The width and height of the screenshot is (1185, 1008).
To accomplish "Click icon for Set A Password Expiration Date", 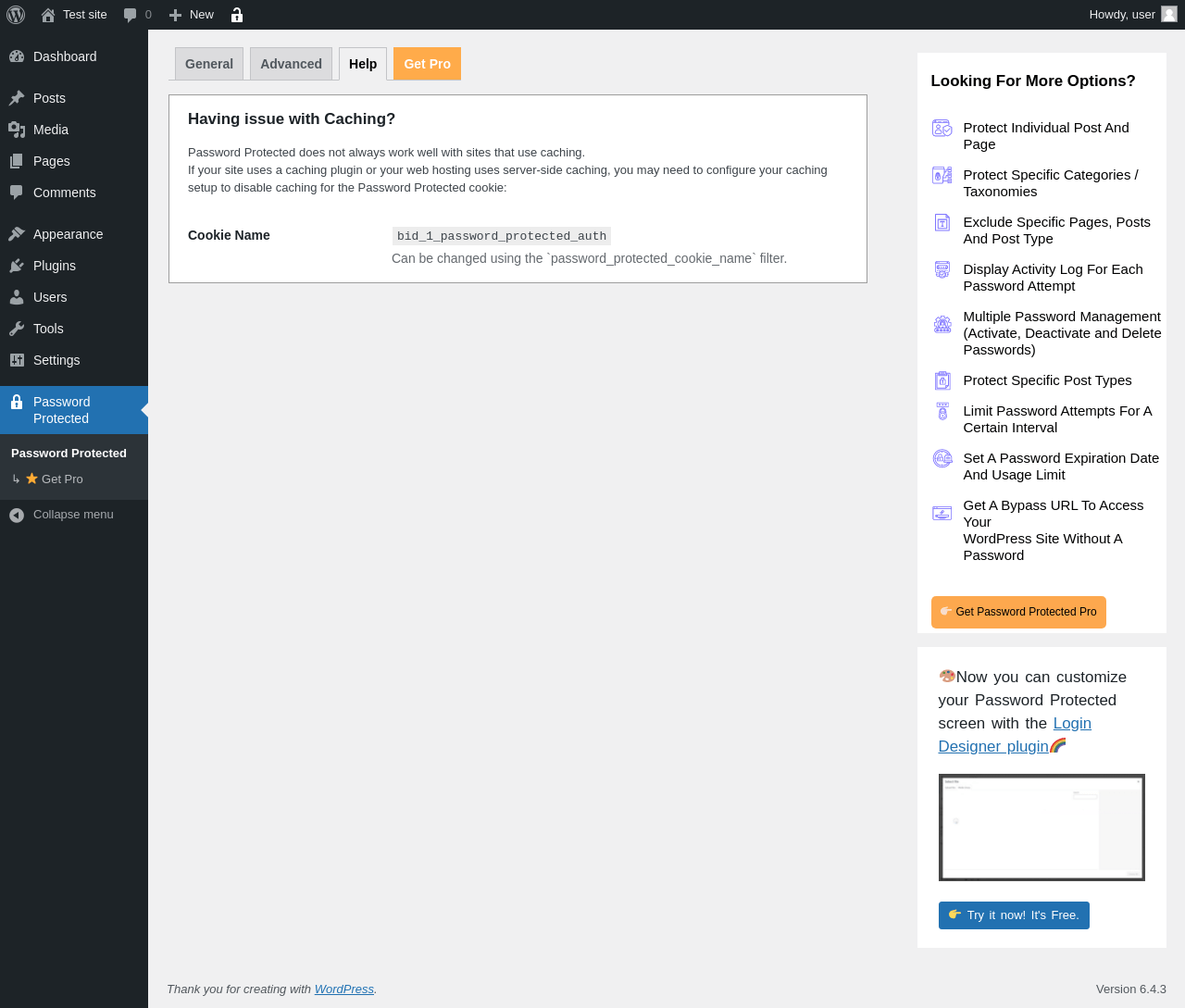I will [942, 459].
